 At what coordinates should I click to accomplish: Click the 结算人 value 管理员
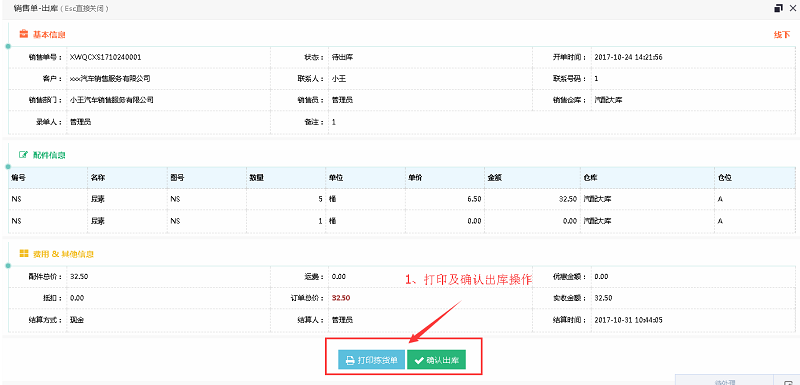coord(342,320)
